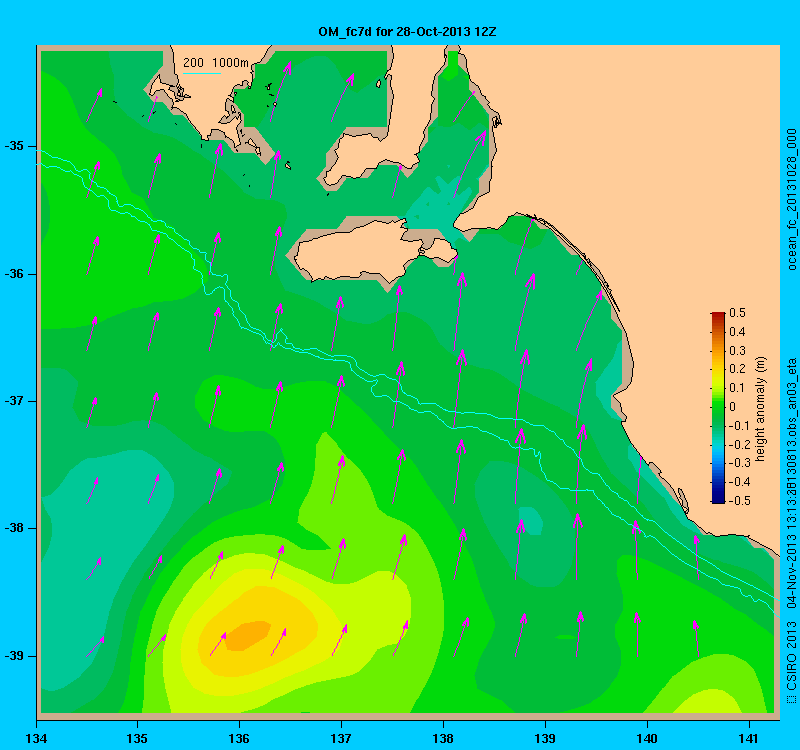This screenshot has width=800, height=750.
Task: Click the 0.4 value on the colorbar
Action: tap(737, 332)
